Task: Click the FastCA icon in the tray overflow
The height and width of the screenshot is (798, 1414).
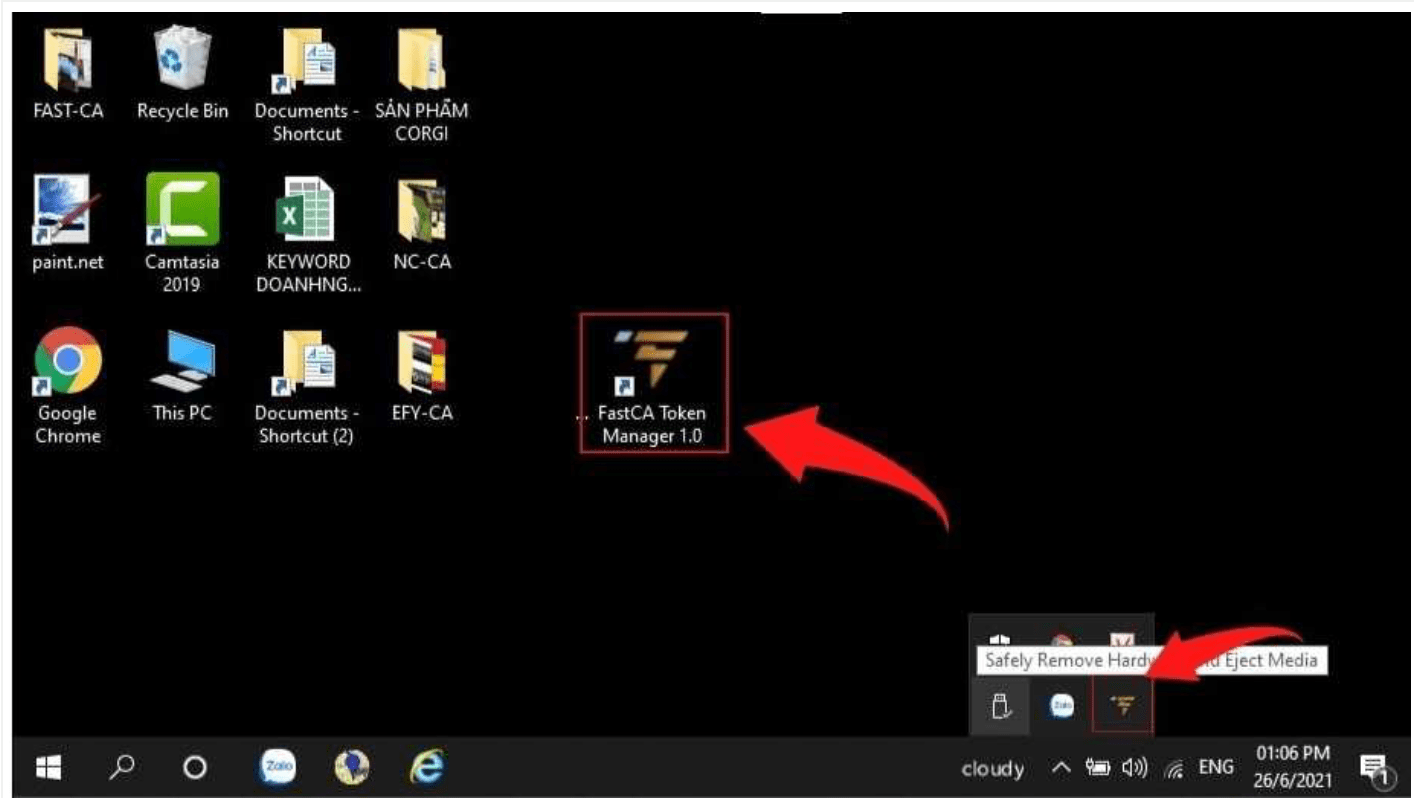Action: [1124, 706]
